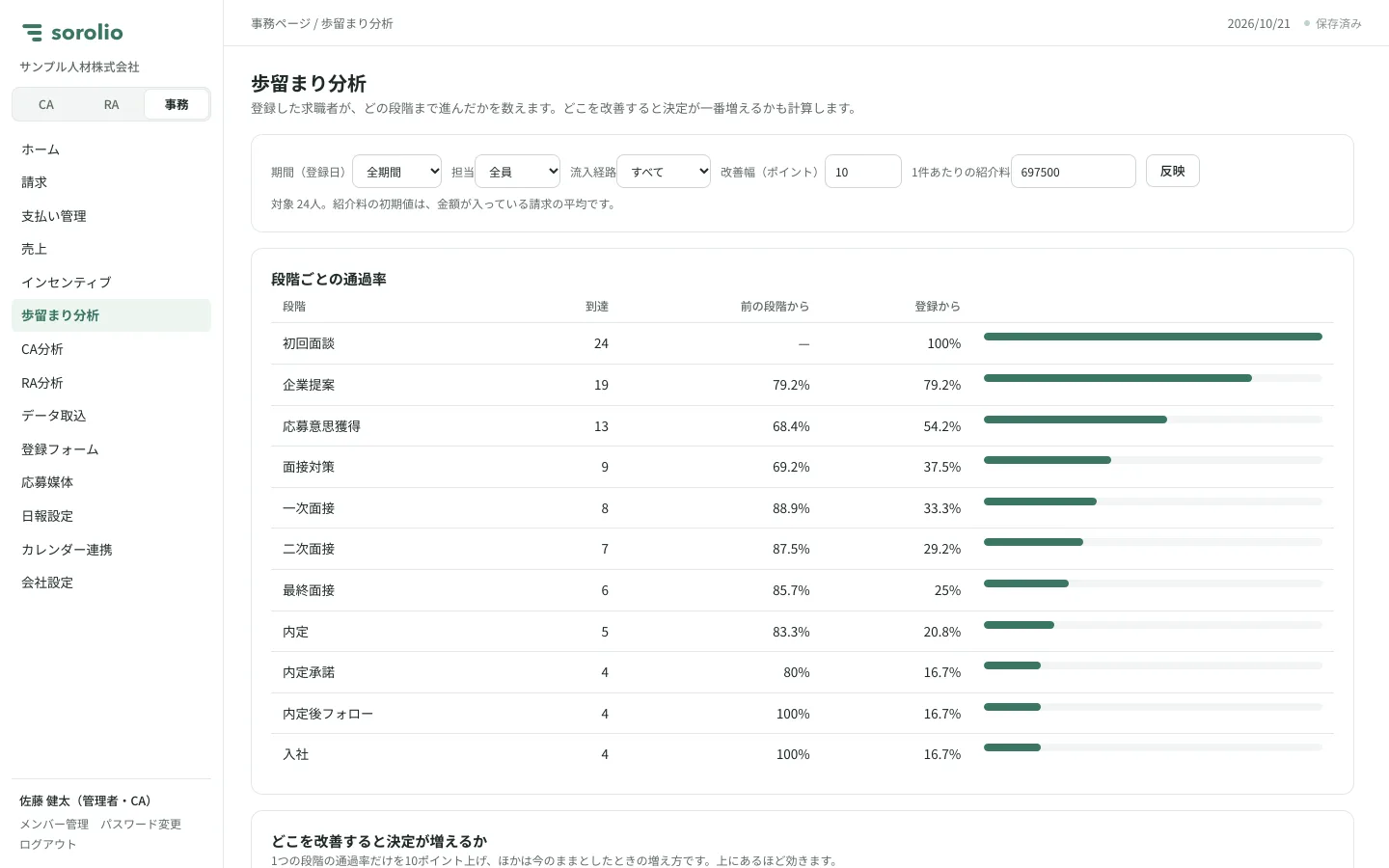
Task: Go to 請求 page
Action: point(111,182)
